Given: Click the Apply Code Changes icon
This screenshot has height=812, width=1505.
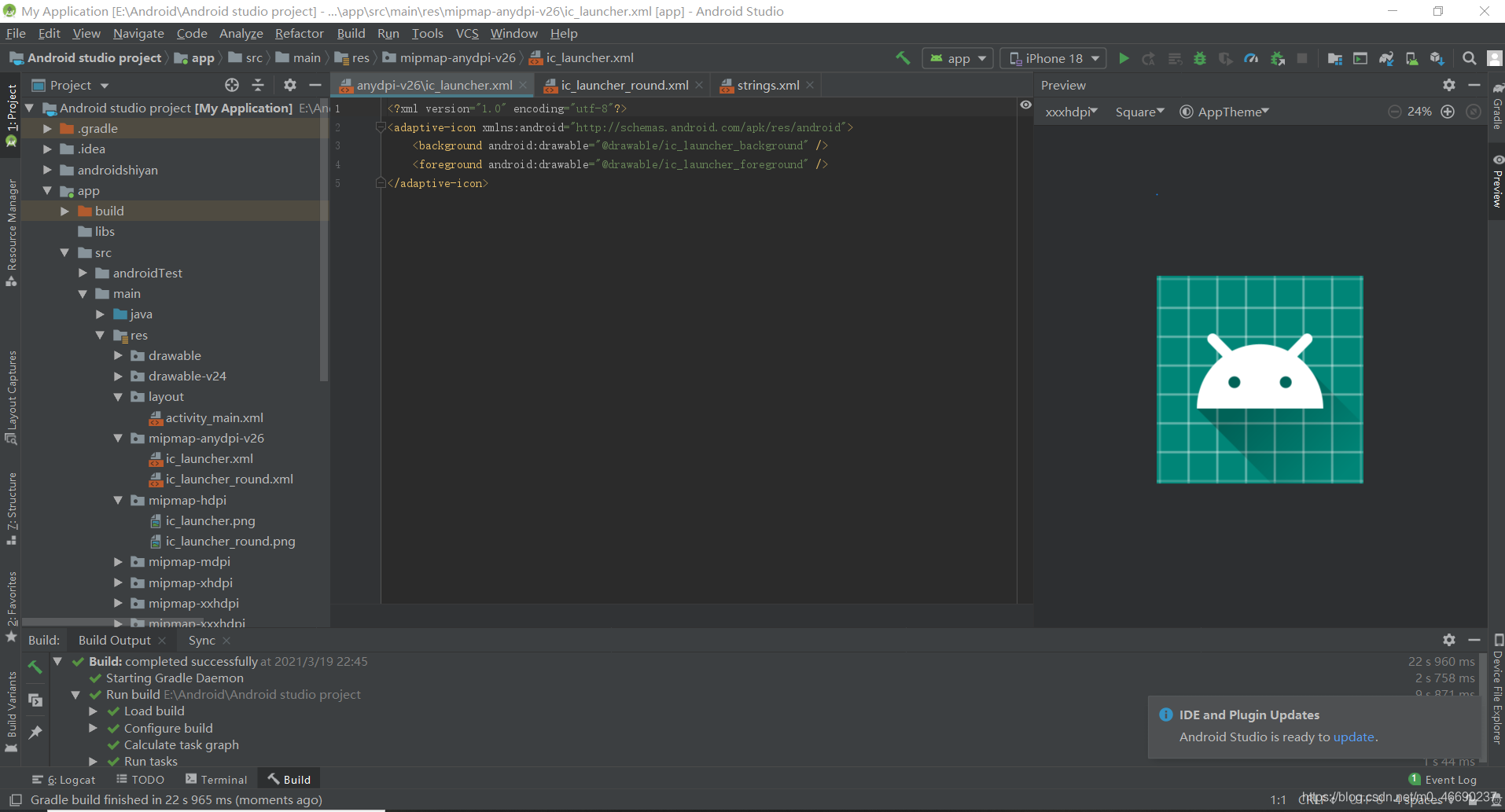Looking at the screenshot, I should [x=1175, y=58].
